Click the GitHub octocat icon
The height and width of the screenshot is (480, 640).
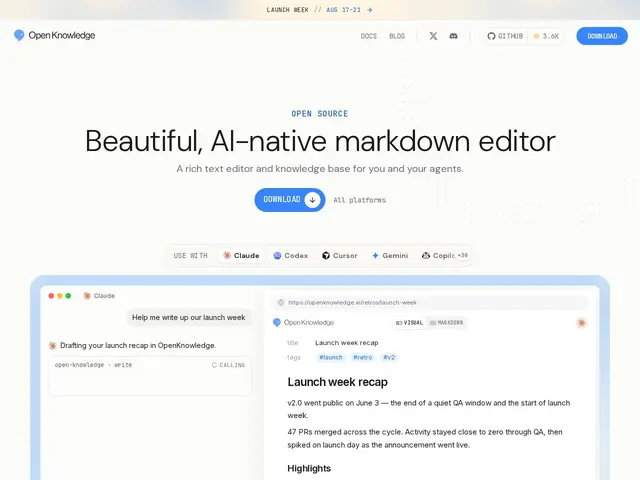tap(491, 36)
